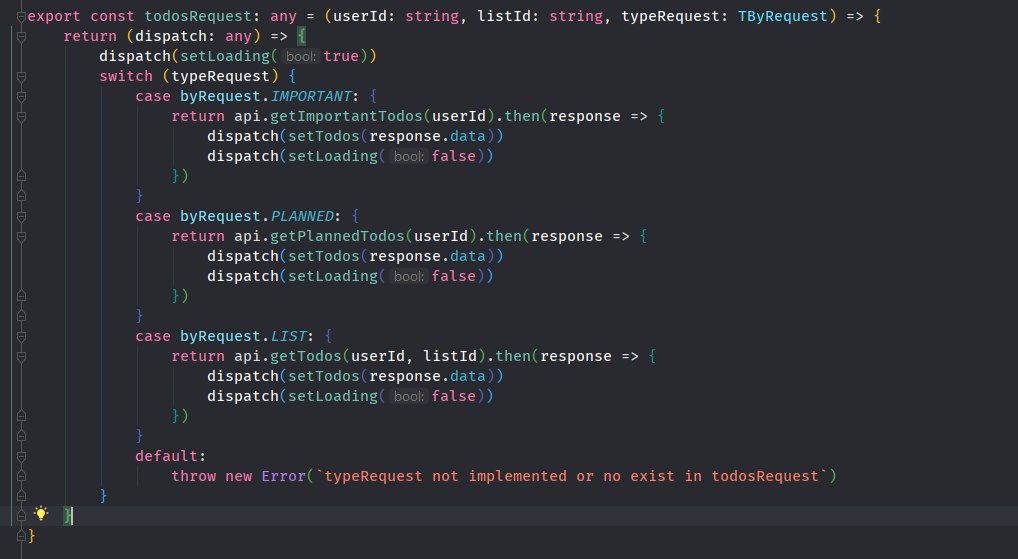The width and height of the screenshot is (1018, 559).
Task: Click the 'Error' constructor name
Action: tap(283, 477)
